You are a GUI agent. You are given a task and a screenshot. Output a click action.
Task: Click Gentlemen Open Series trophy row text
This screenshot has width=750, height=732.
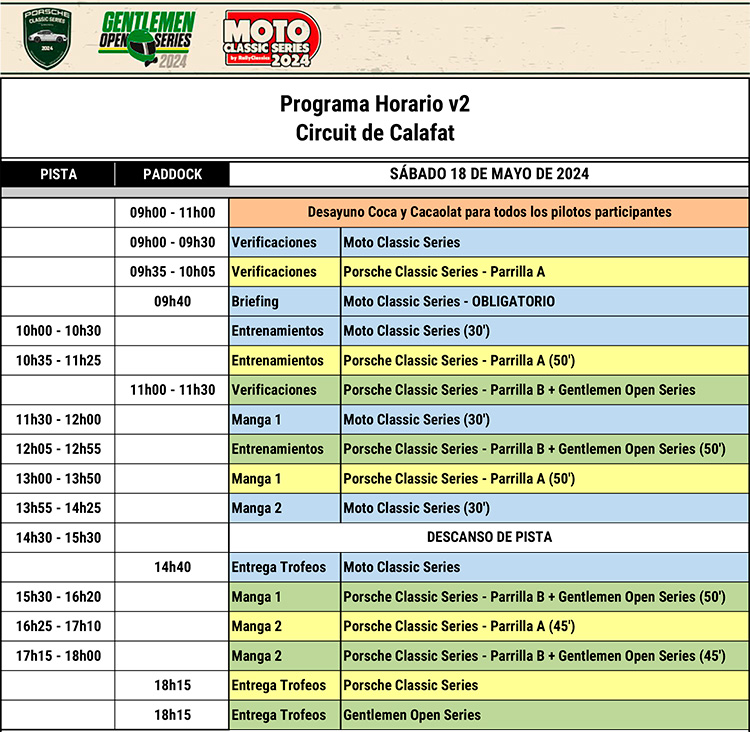[411, 715]
